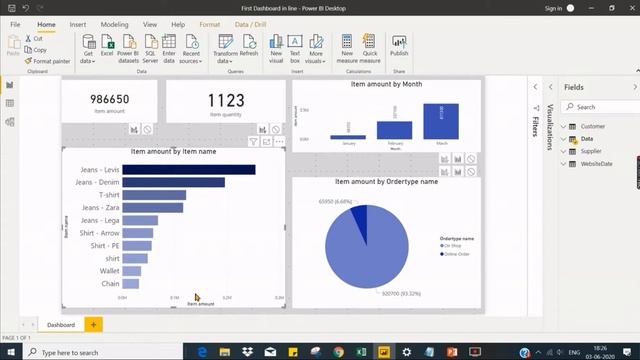Open Settings gear in taskbar
The image size is (640, 360).
click(407, 352)
